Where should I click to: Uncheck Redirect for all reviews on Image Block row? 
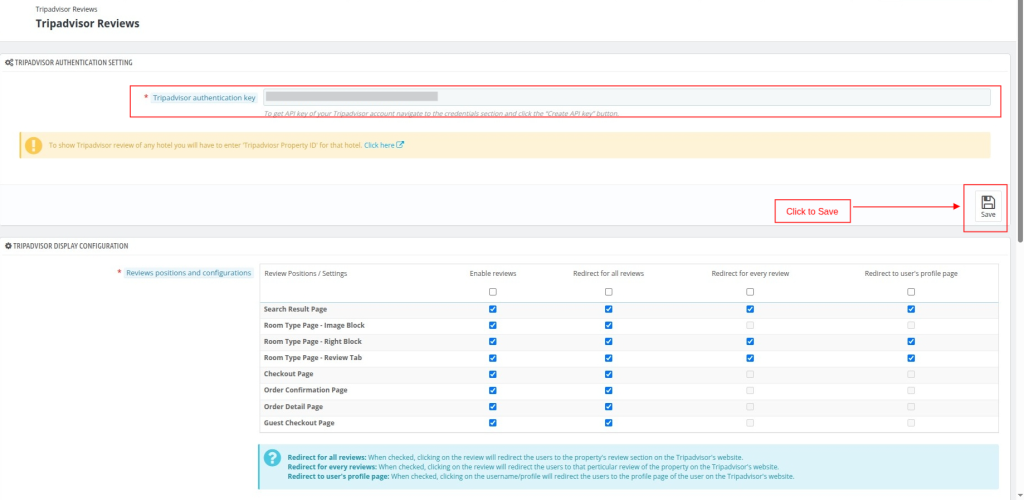point(609,325)
